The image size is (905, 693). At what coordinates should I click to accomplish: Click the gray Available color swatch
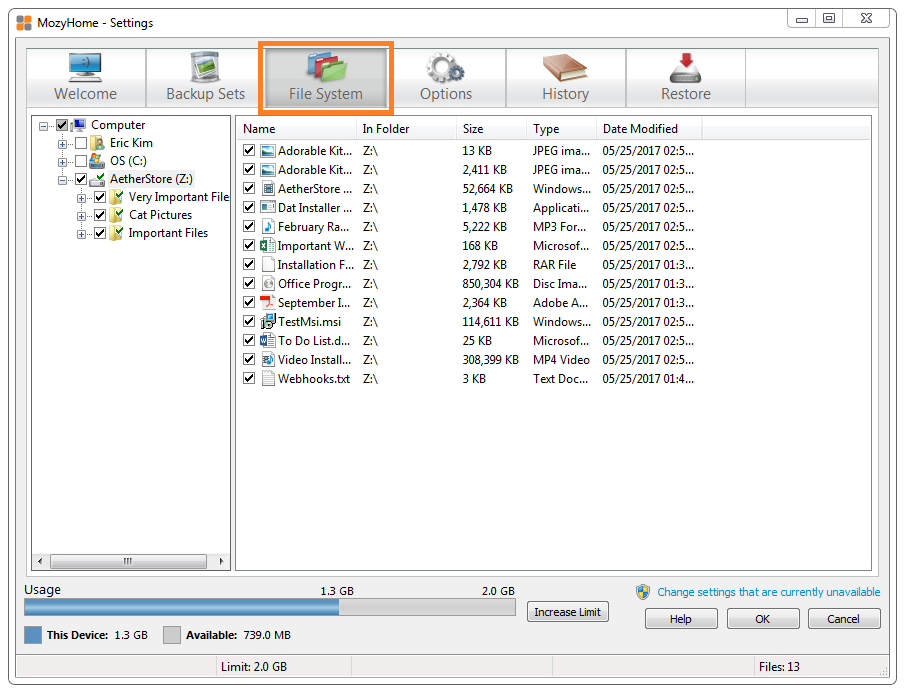(172, 635)
